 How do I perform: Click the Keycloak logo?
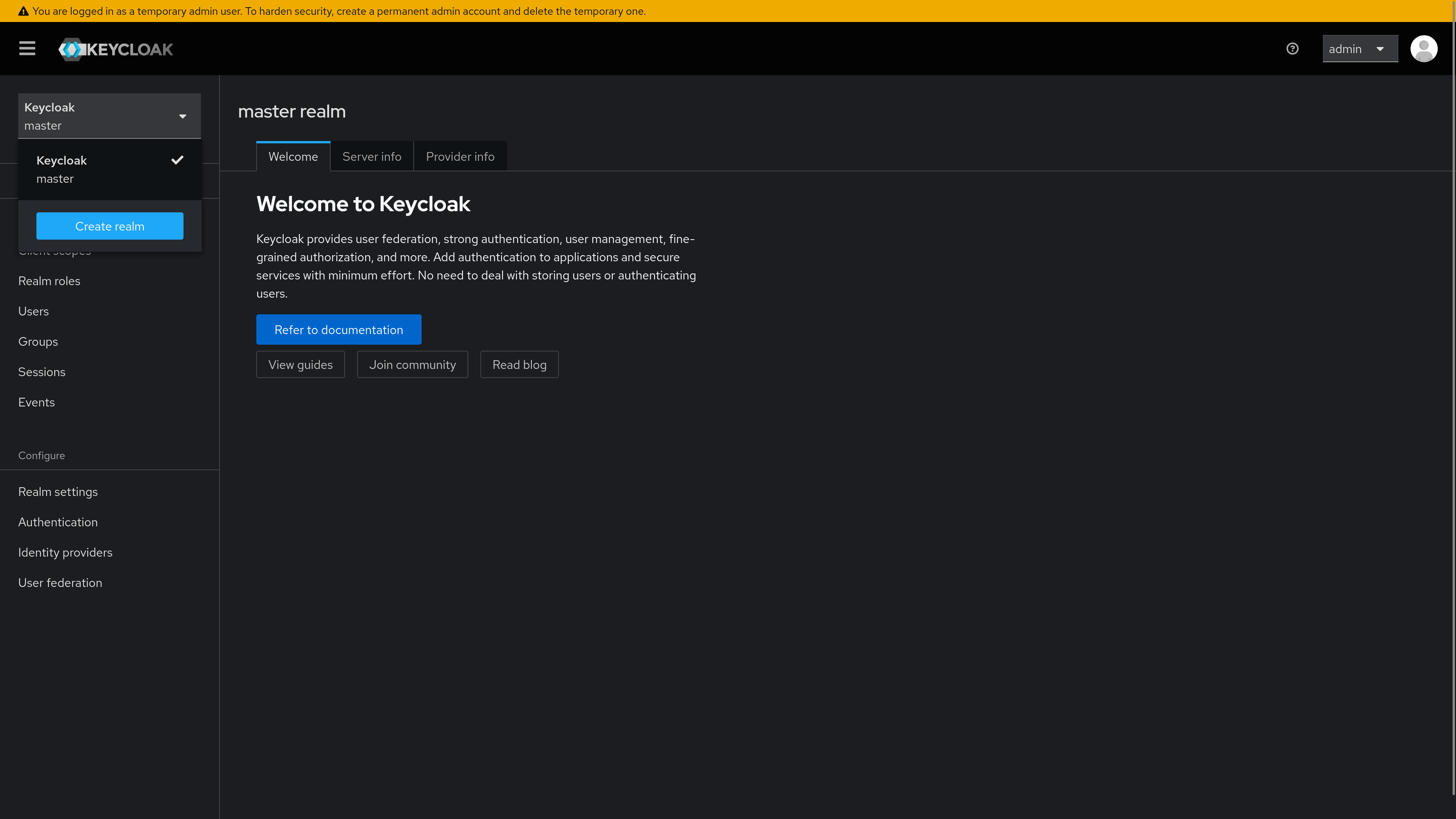[116, 49]
